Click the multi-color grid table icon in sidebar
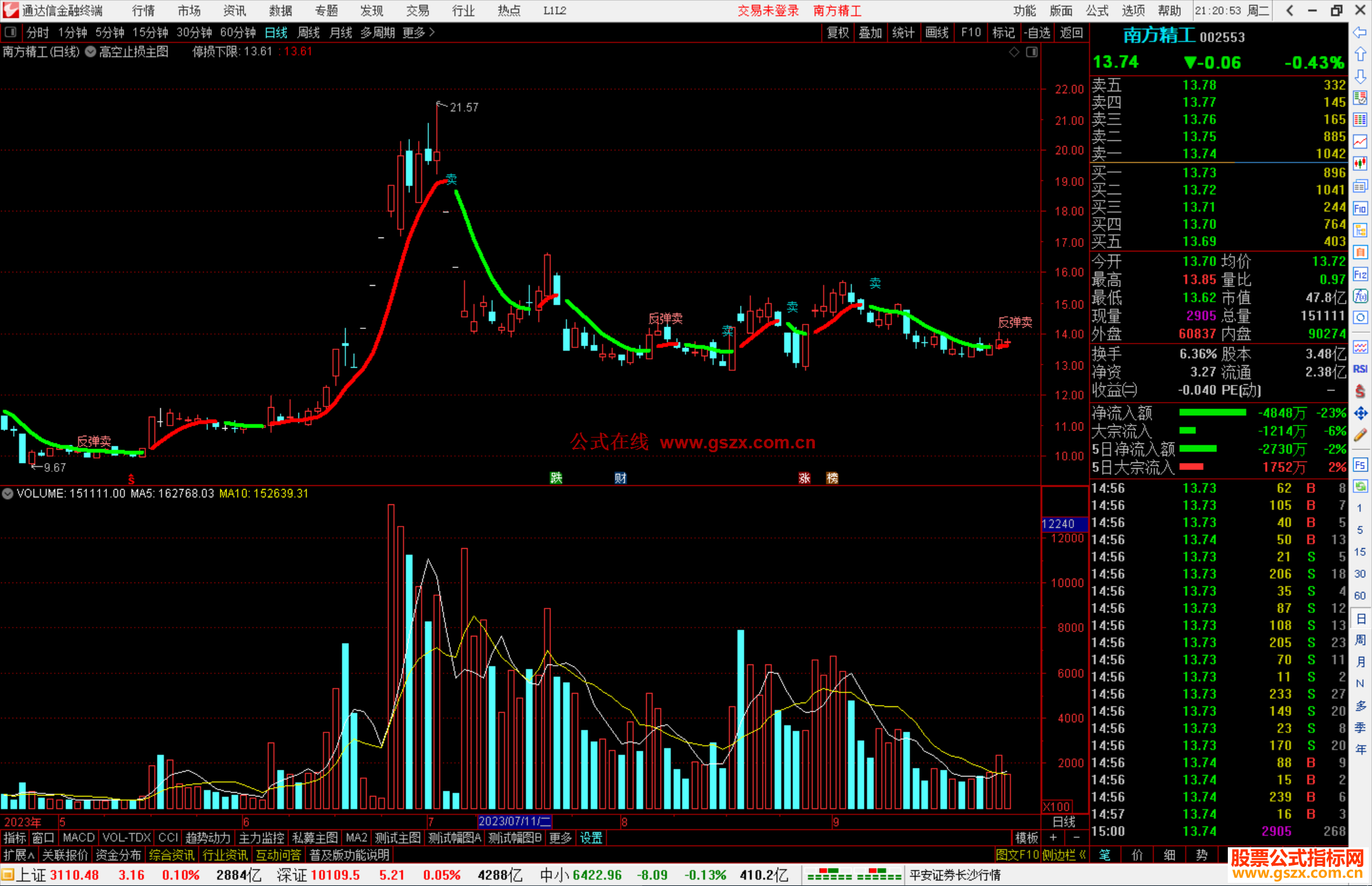 pyautogui.click(x=1360, y=120)
